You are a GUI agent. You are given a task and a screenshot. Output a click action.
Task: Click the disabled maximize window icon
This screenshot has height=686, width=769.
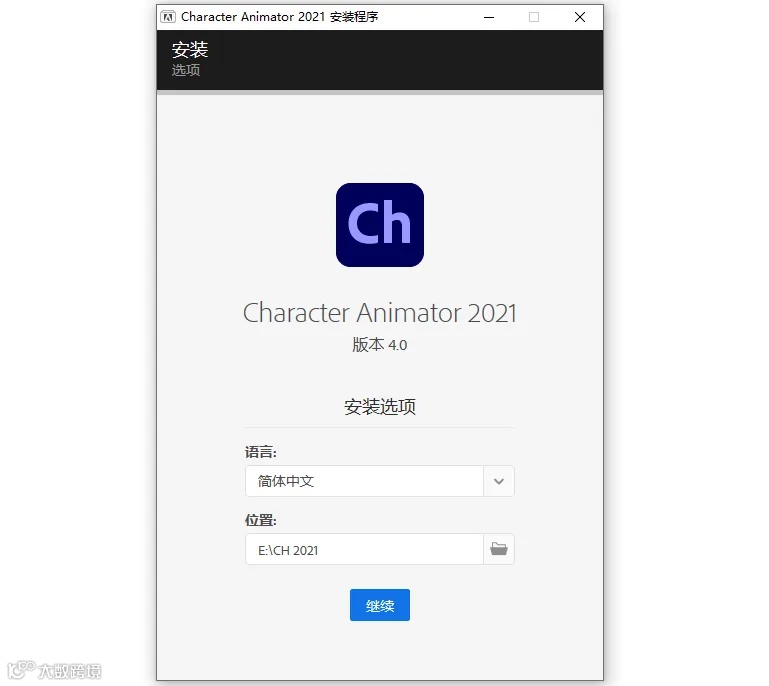click(x=534, y=17)
